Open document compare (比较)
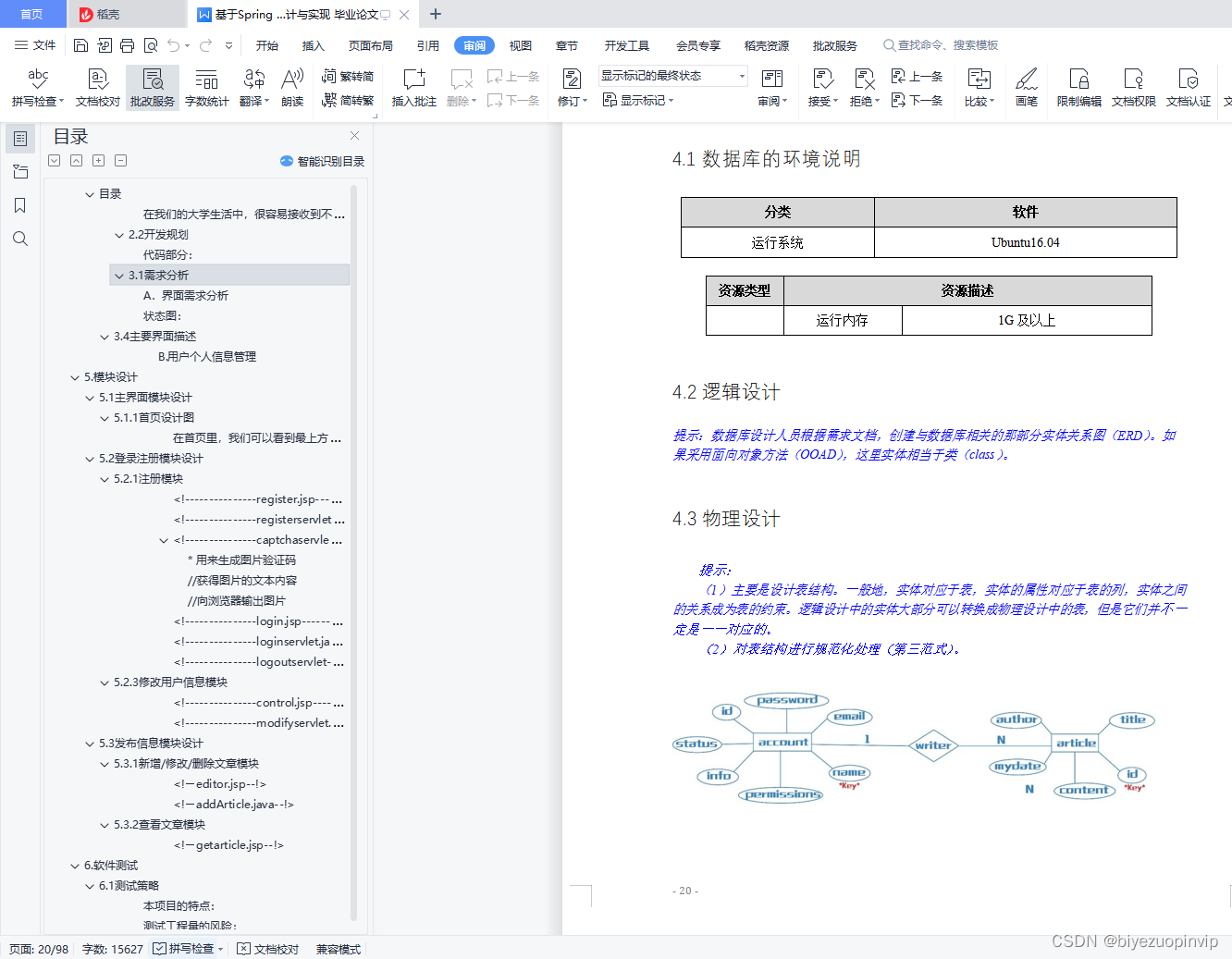1232x959 pixels. 979,88
